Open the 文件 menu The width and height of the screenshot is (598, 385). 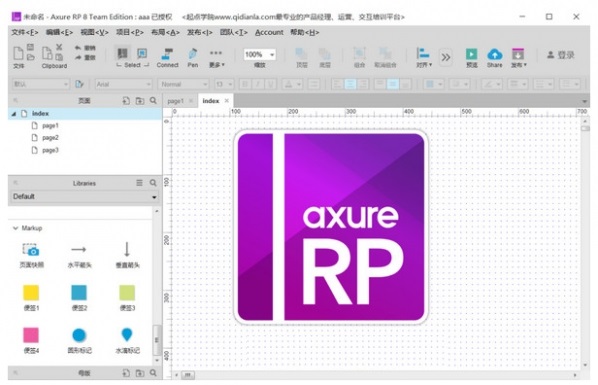click(x=25, y=32)
